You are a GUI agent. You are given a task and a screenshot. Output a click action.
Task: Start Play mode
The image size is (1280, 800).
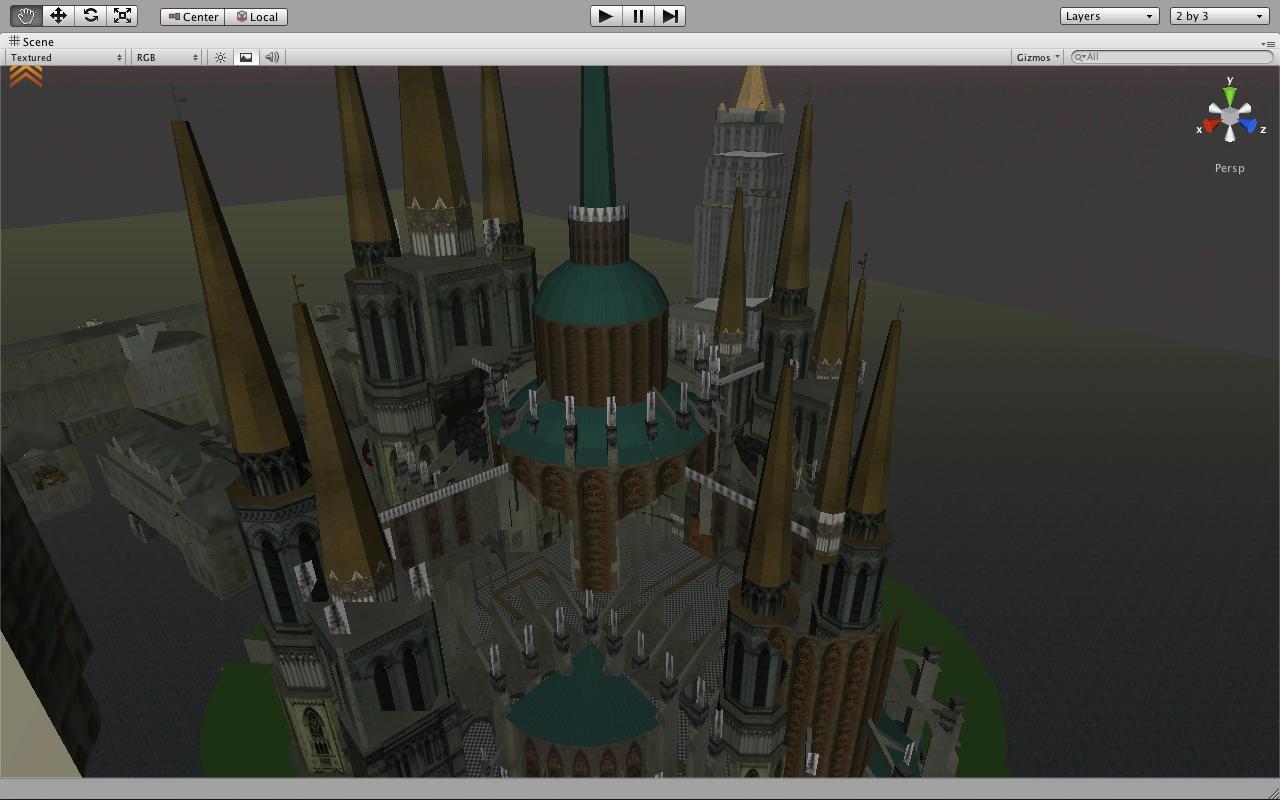pos(605,16)
